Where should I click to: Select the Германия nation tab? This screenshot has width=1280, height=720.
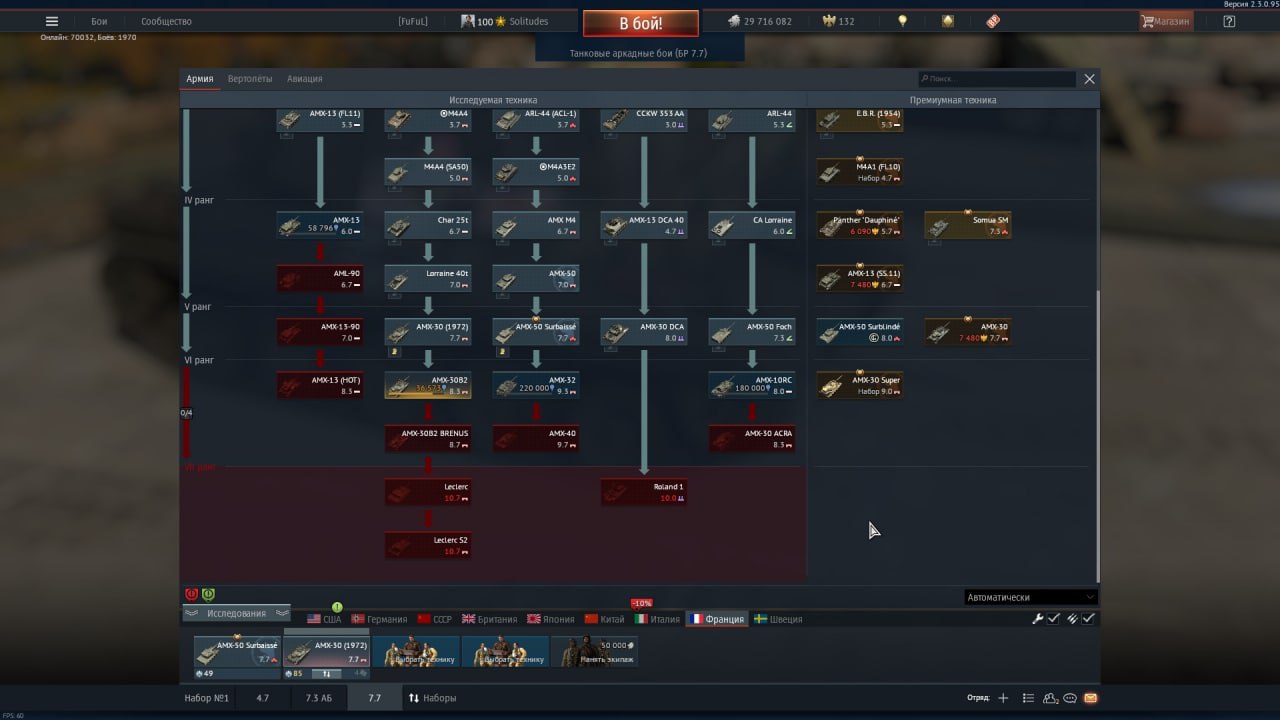(379, 619)
